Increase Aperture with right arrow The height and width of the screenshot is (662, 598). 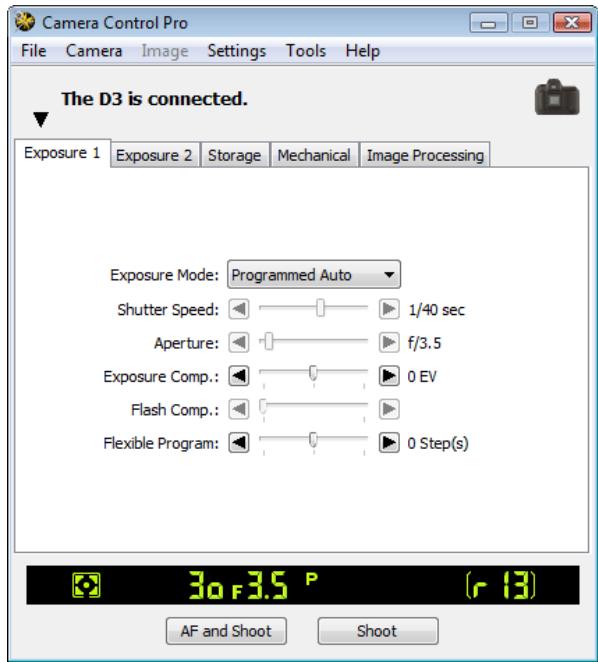[389, 342]
